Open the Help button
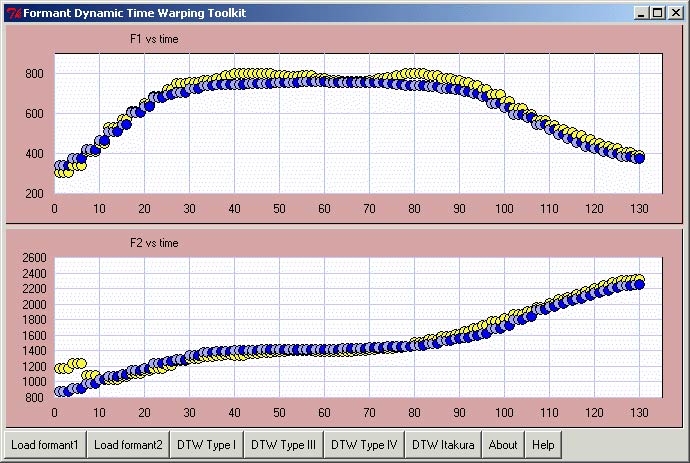The width and height of the screenshot is (690, 463). (543, 445)
